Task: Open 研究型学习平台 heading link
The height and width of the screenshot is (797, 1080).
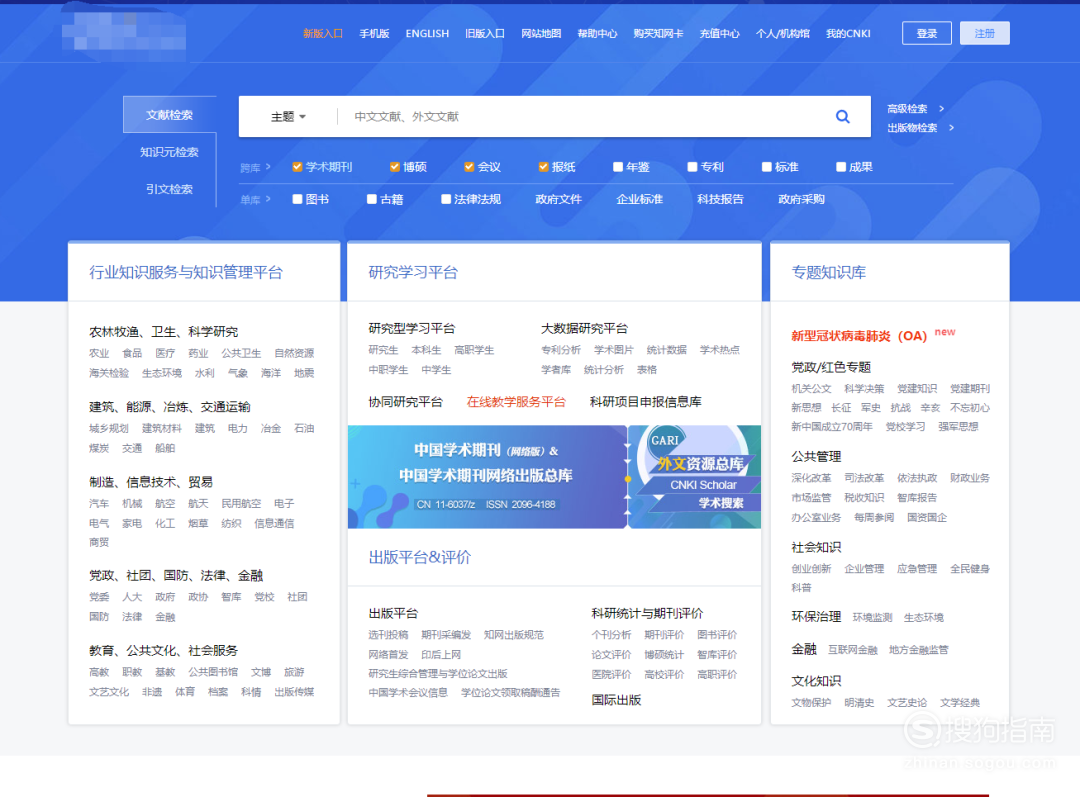Action: pyautogui.click(x=412, y=329)
